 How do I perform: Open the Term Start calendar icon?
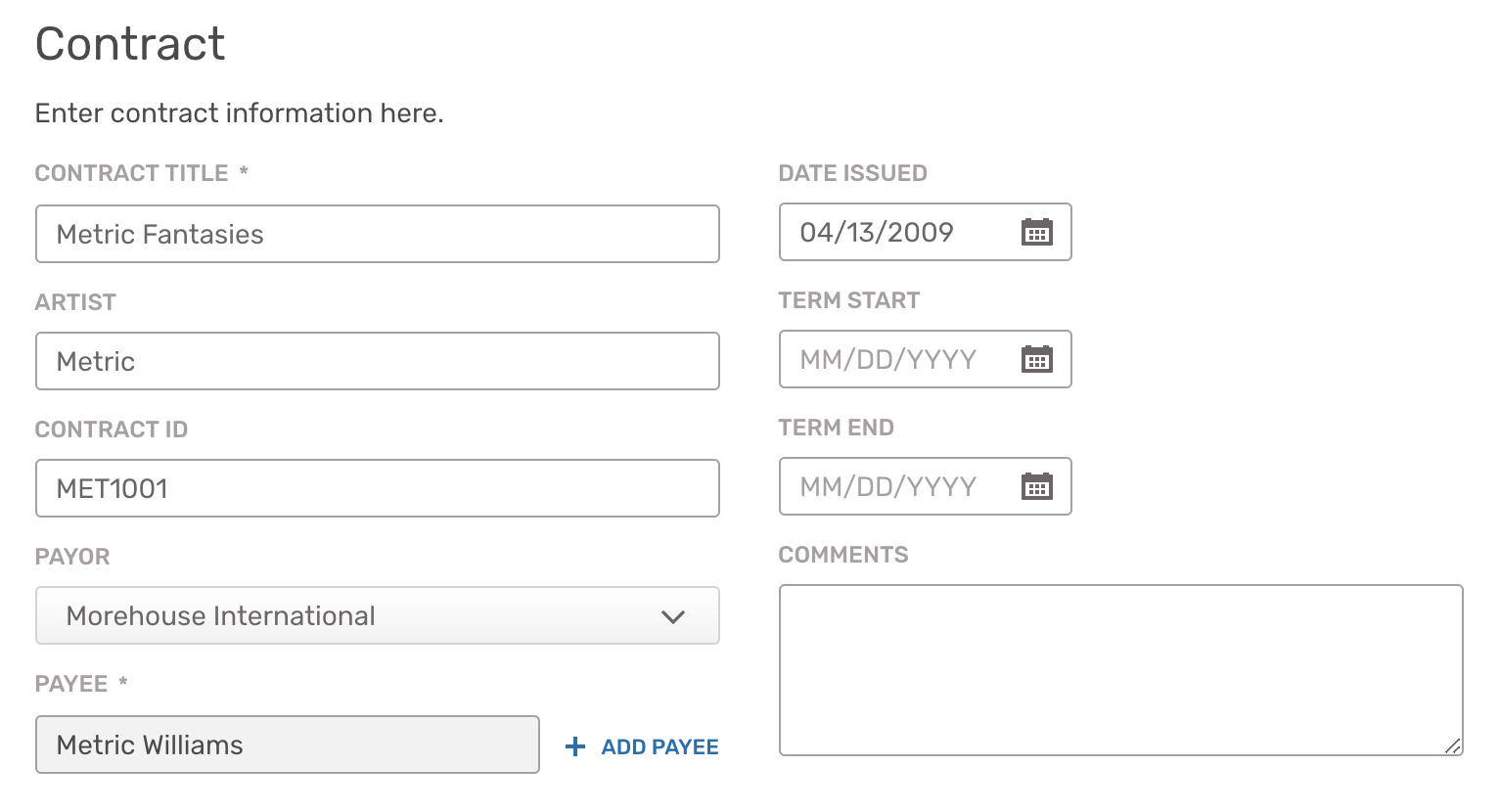[1036, 359]
